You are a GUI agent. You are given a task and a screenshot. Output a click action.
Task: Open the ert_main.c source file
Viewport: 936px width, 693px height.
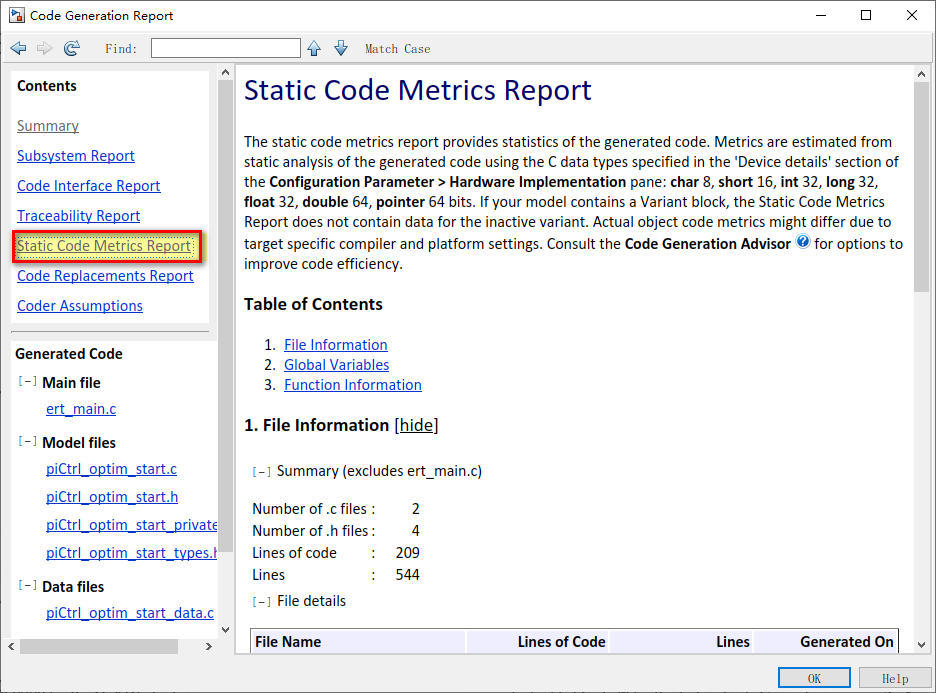click(81, 409)
